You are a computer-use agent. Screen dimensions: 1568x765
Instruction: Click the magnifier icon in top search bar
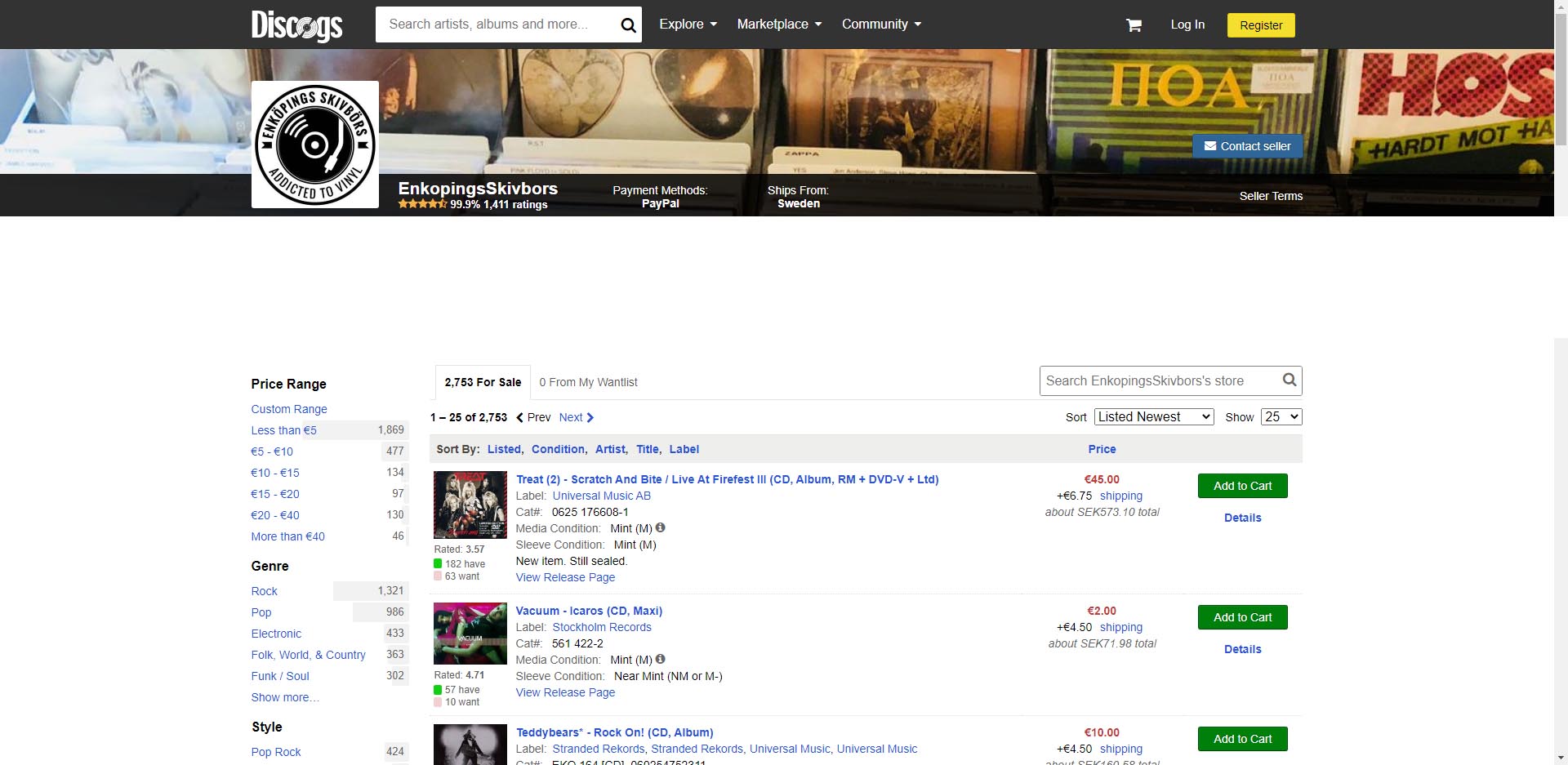point(628,25)
